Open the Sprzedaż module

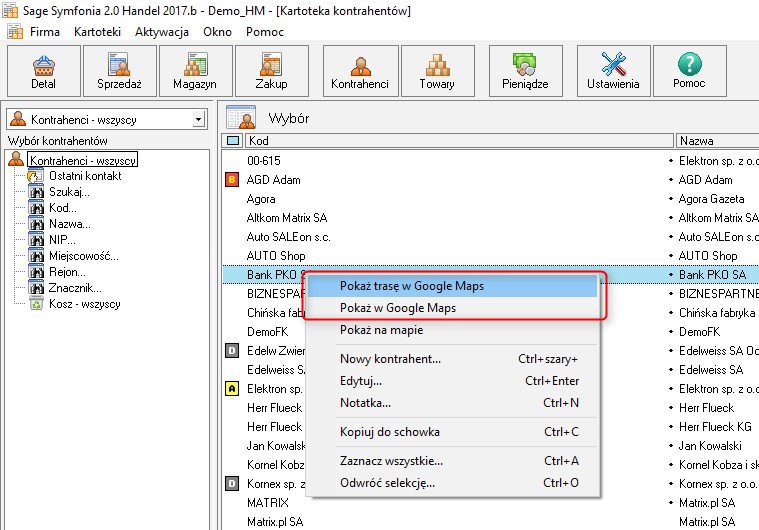point(120,71)
